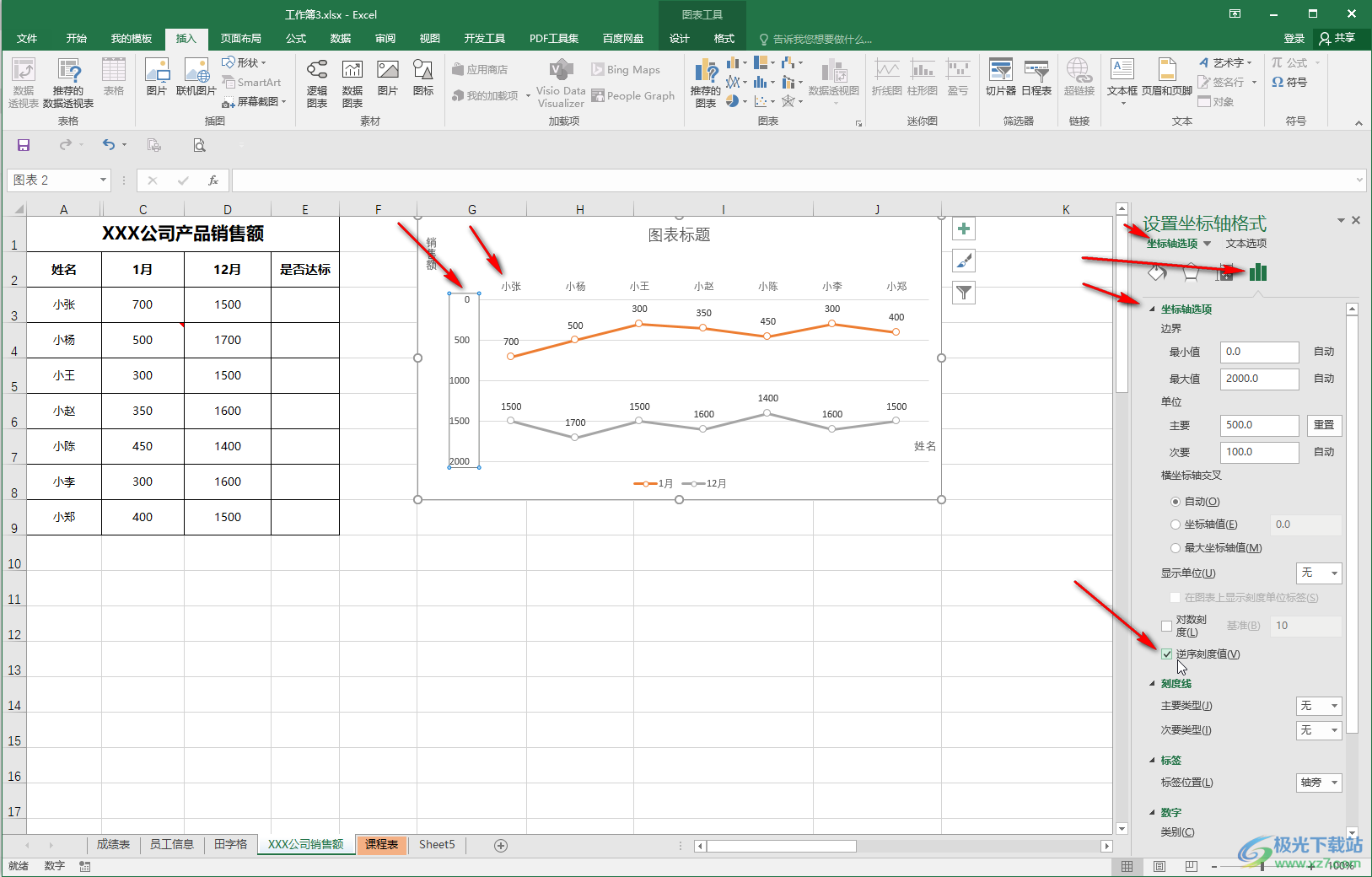Image resolution: width=1372 pixels, height=877 pixels.
Task: Click Auto (自动) button beside minimum value
Action: pos(1324,352)
